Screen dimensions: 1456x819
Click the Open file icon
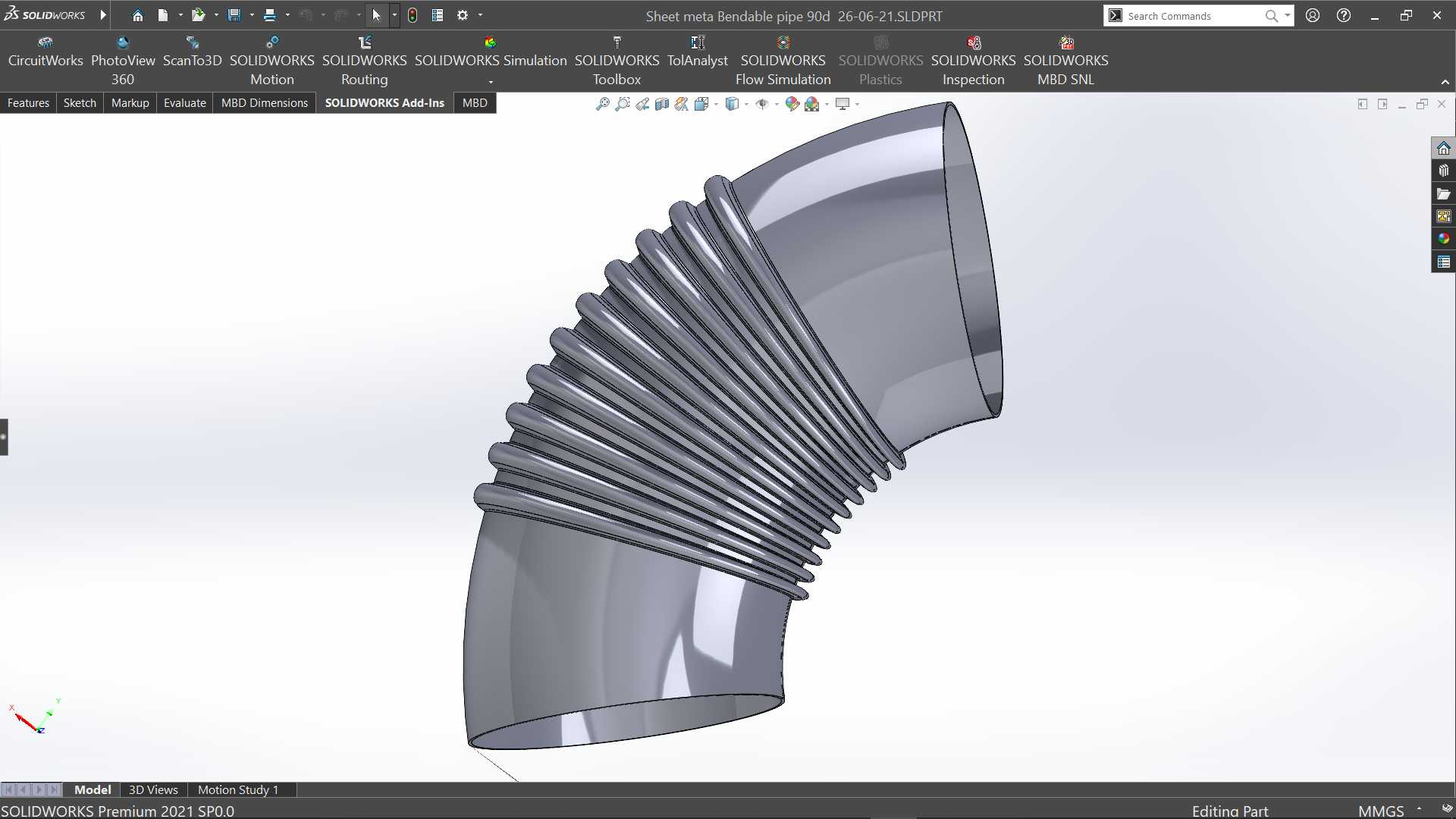(198, 15)
